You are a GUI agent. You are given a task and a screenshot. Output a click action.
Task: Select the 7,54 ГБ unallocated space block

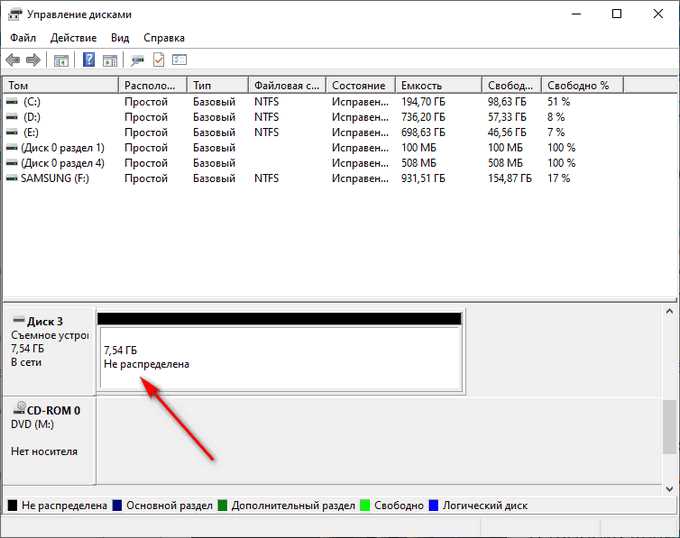(x=281, y=359)
